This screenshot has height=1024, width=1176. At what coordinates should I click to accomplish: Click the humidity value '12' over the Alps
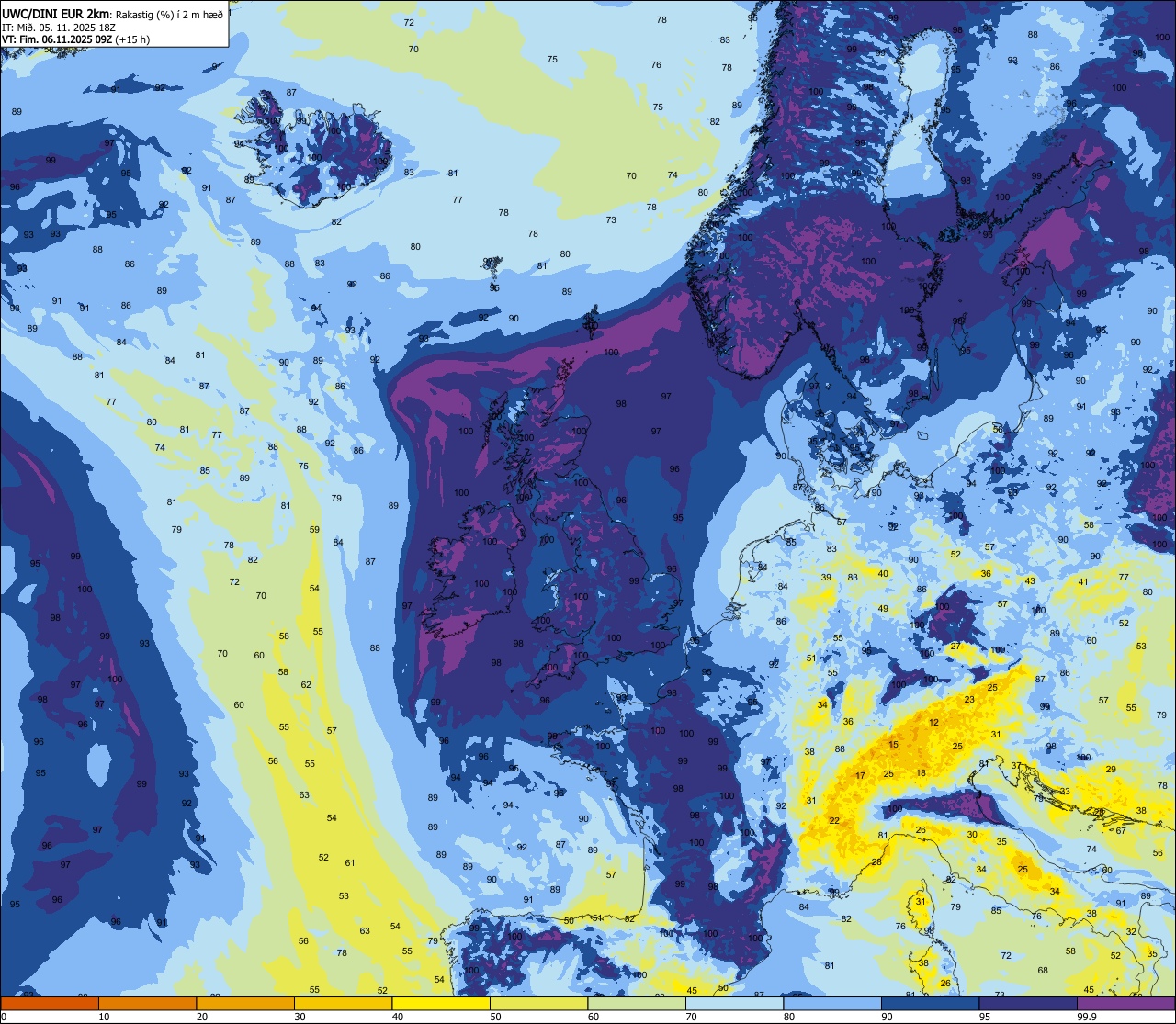[x=934, y=723]
